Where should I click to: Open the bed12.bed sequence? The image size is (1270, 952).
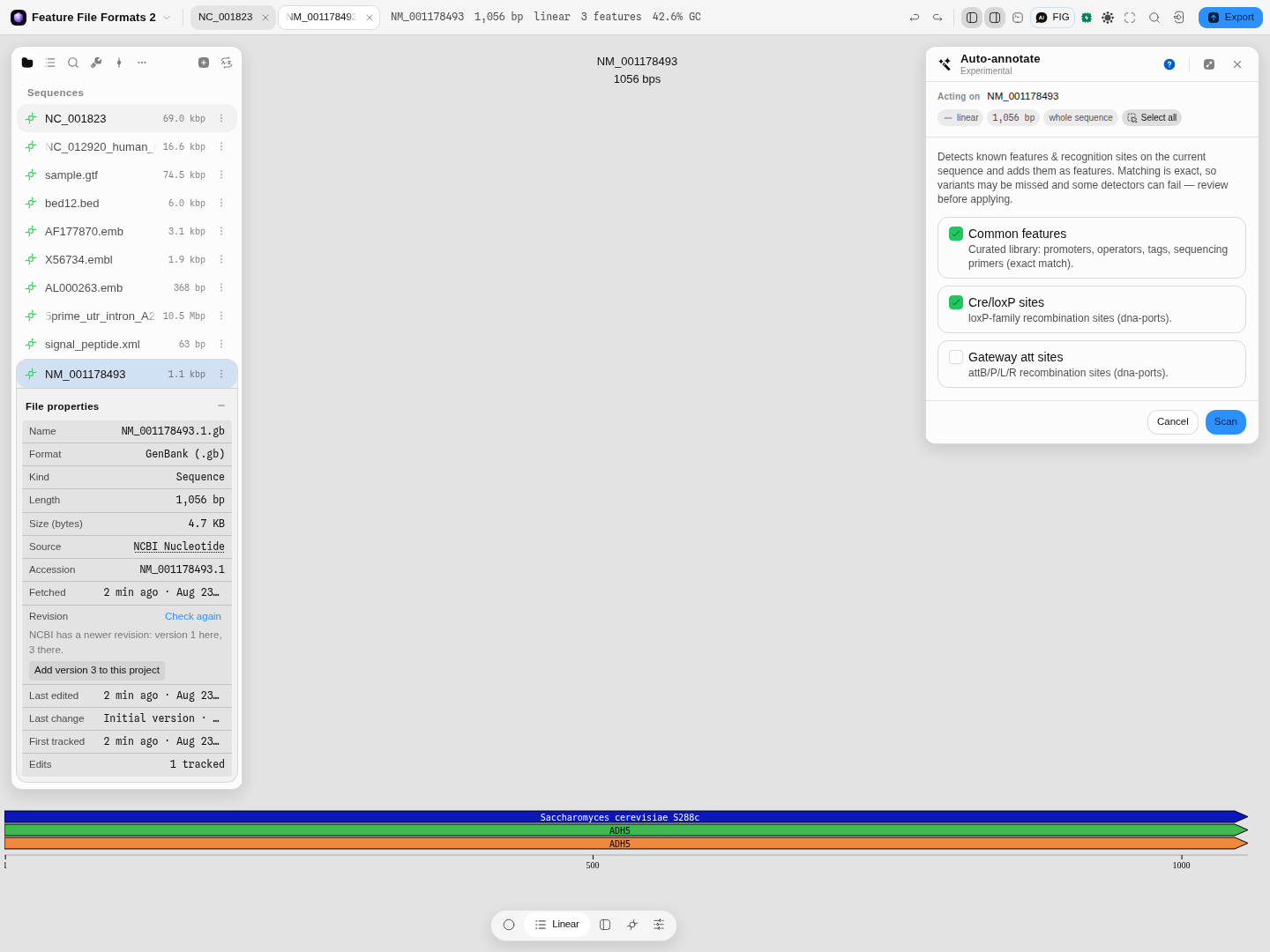127,203
